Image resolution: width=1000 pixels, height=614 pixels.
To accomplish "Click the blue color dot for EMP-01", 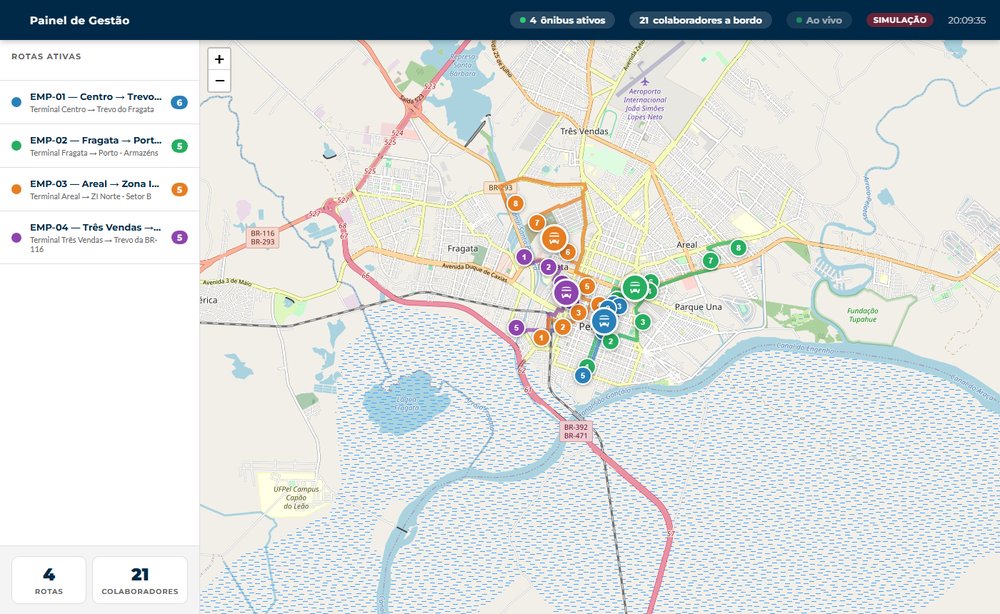I will click(17, 102).
